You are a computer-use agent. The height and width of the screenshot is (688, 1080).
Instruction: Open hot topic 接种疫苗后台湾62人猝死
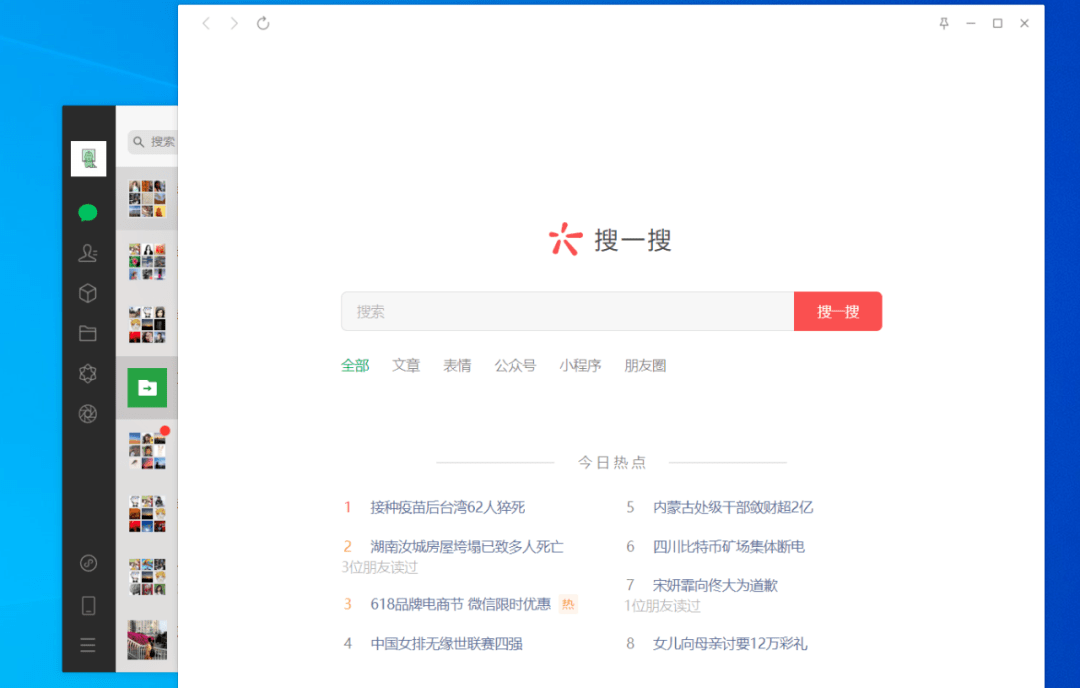pos(447,508)
